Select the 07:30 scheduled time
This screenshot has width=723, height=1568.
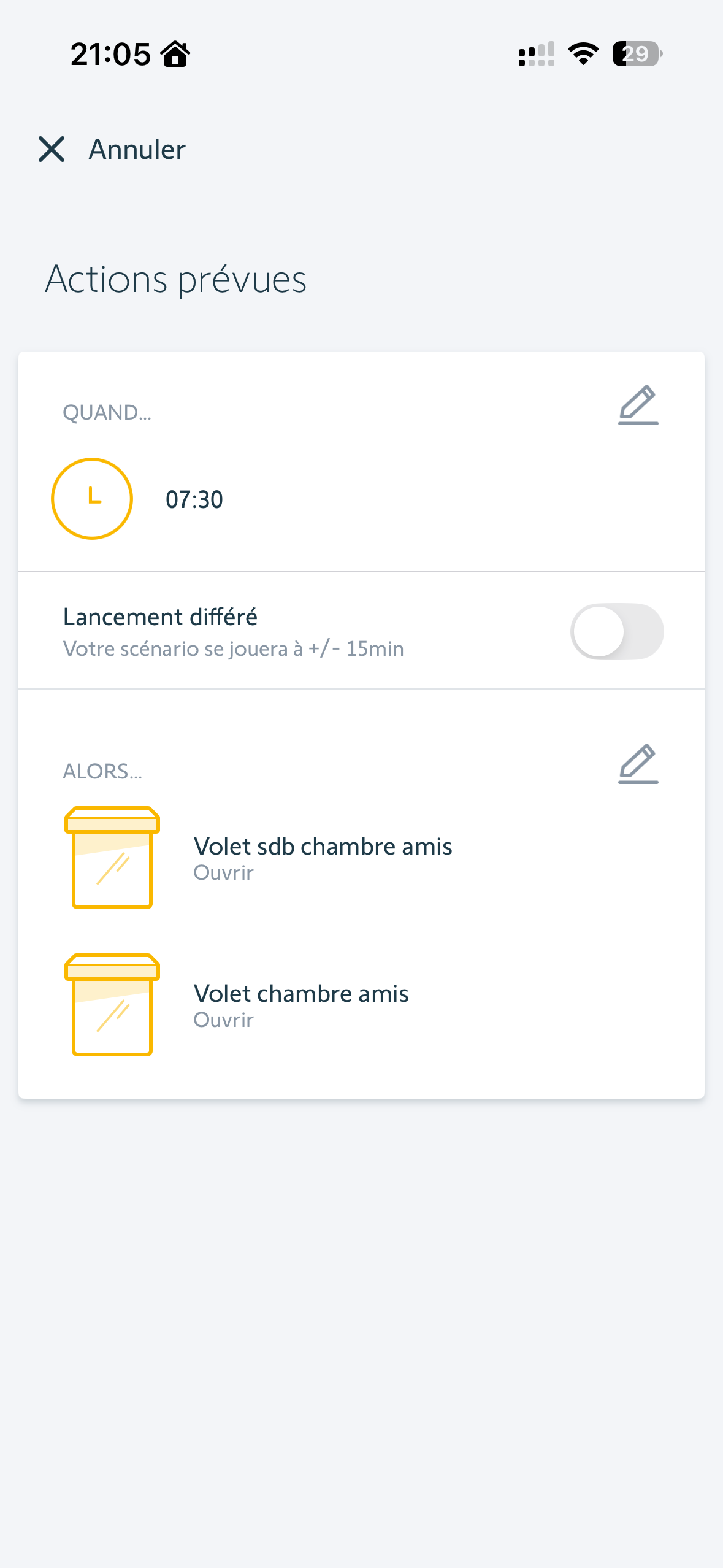click(x=194, y=500)
